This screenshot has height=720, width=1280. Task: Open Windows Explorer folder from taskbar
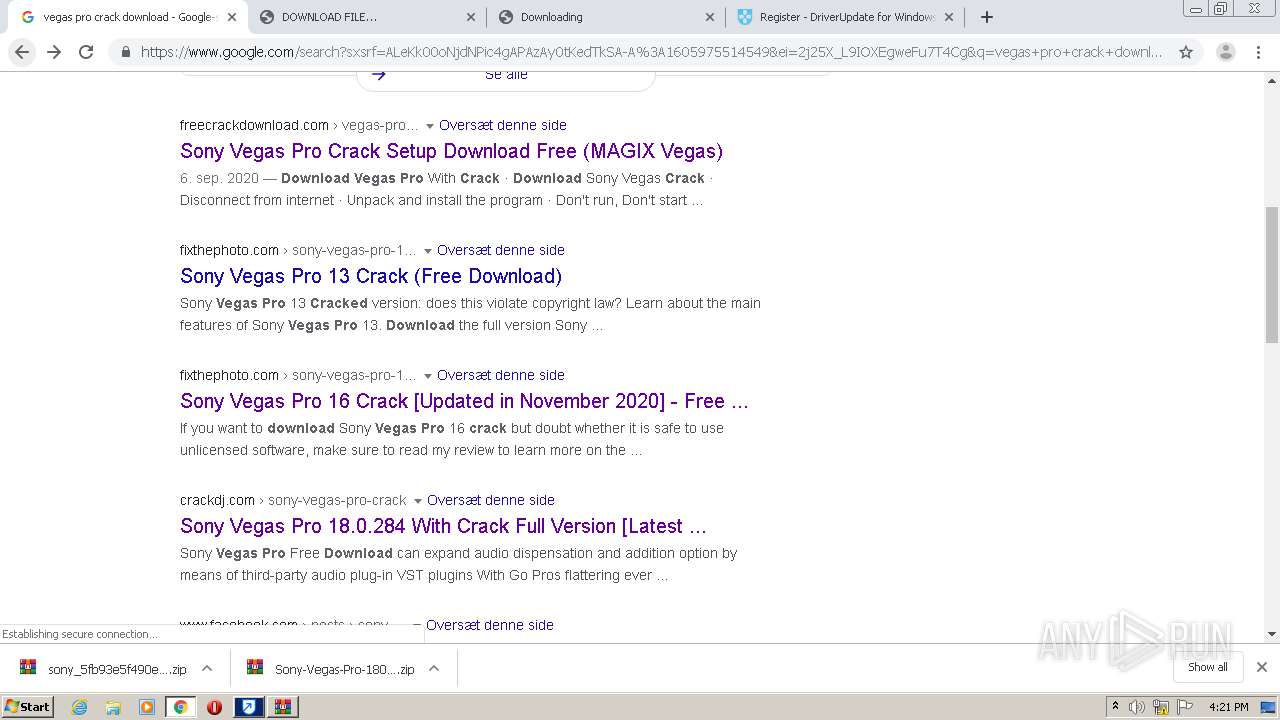tap(113, 707)
